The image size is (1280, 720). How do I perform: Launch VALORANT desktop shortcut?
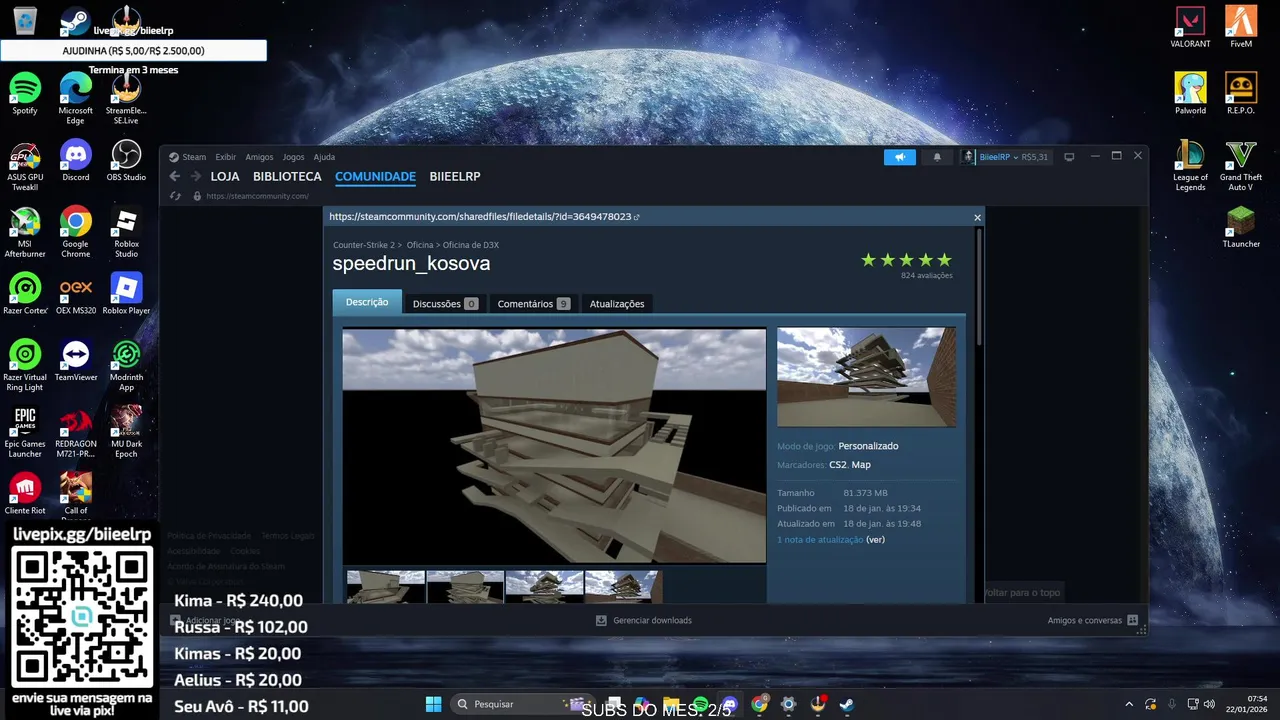point(1190,27)
